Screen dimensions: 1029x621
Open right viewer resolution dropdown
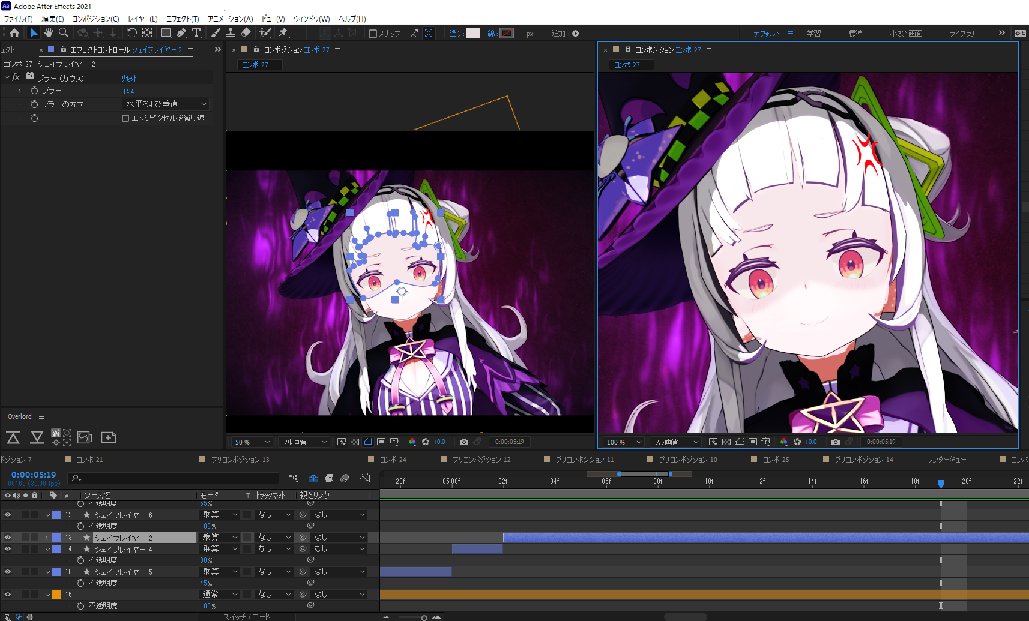pyautogui.click(x=676, y=442)
